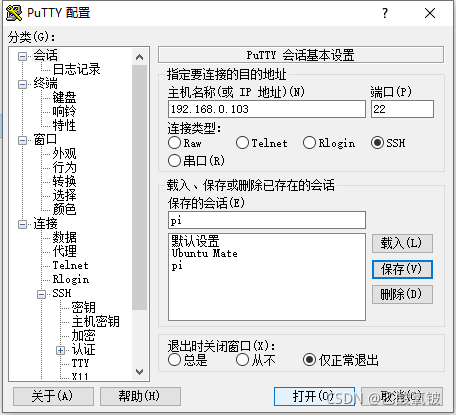Click the saved session name field
The height and width of the screenshot is (415, 456).
coord(267,220)
